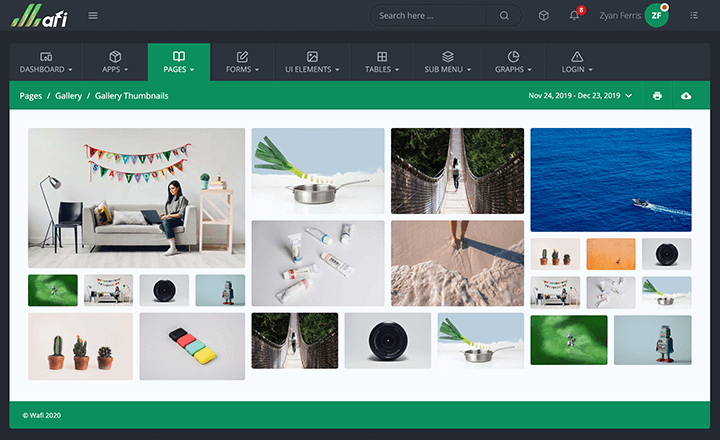This screenshot has width=720, height=440.
Task: Click the Pages breadcrumb link
Action: [x=31, y=96]
